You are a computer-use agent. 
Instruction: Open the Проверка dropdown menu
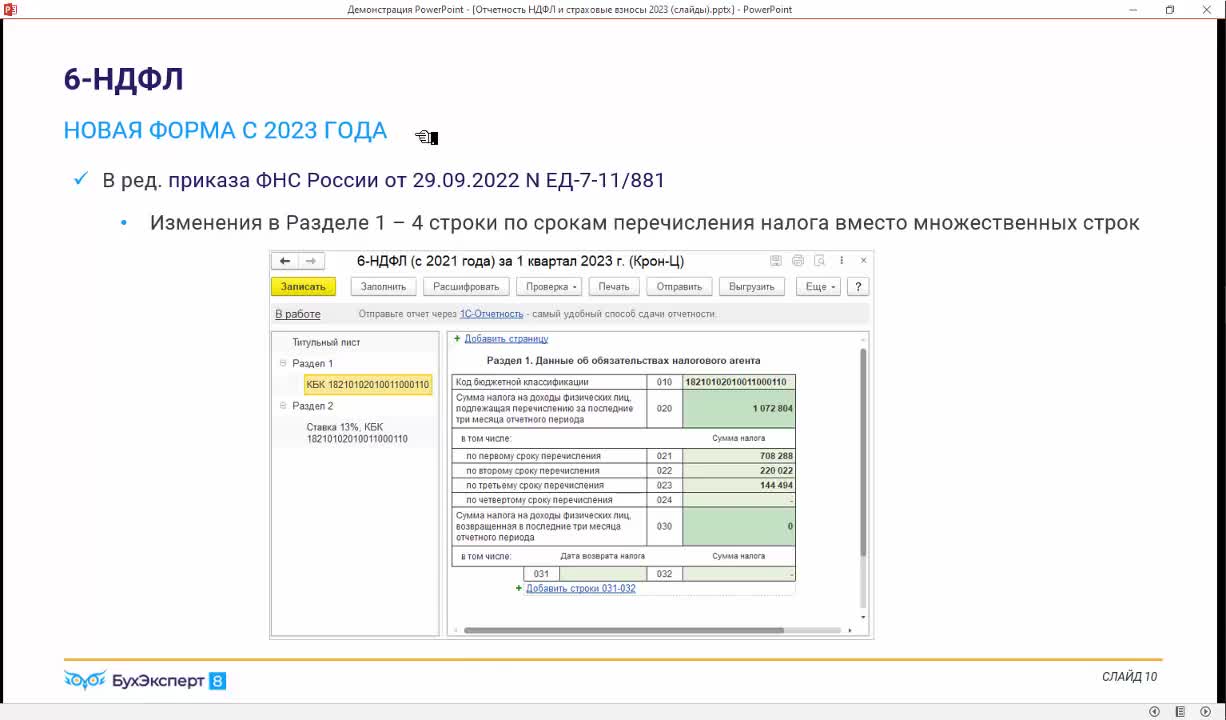[552, 287]
